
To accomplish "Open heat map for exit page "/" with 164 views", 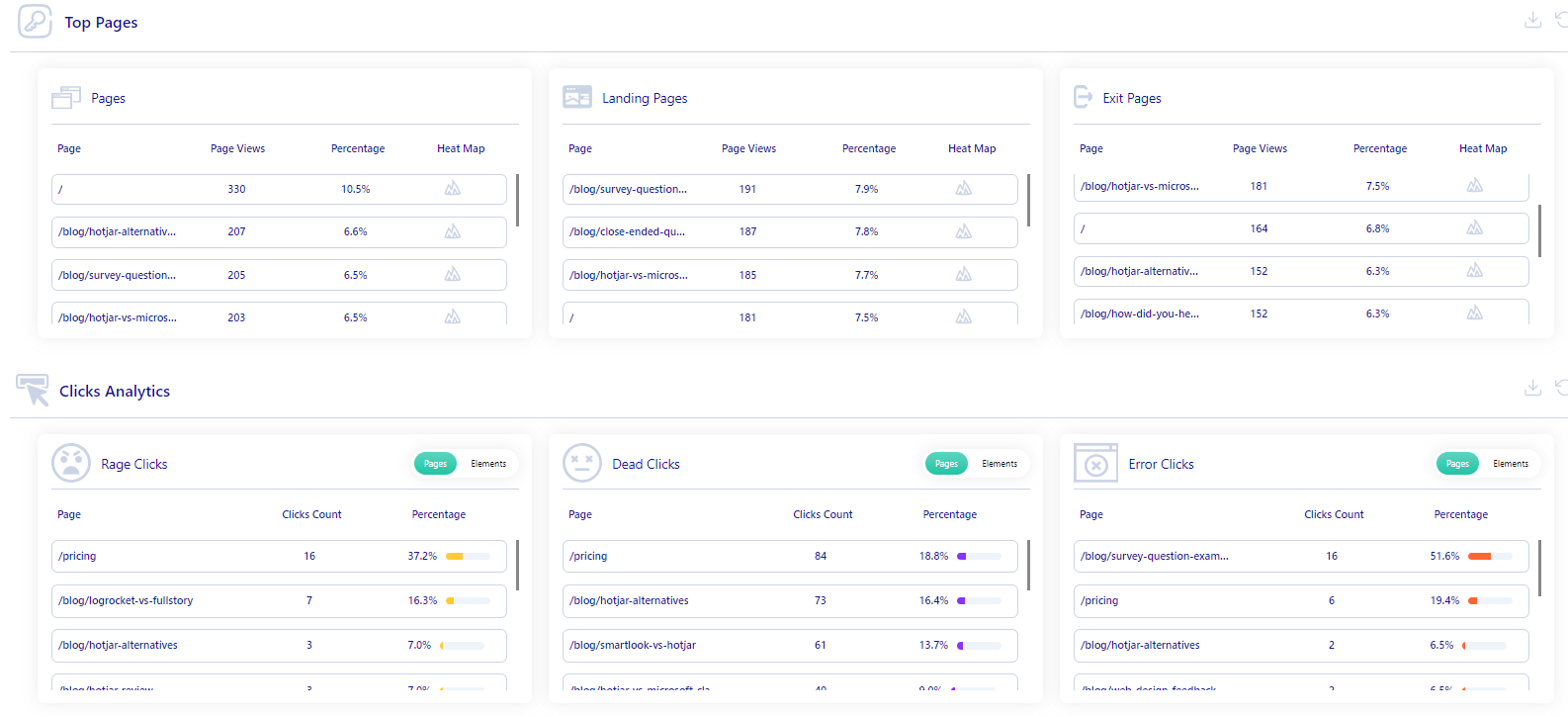I will coord(1475,227).
